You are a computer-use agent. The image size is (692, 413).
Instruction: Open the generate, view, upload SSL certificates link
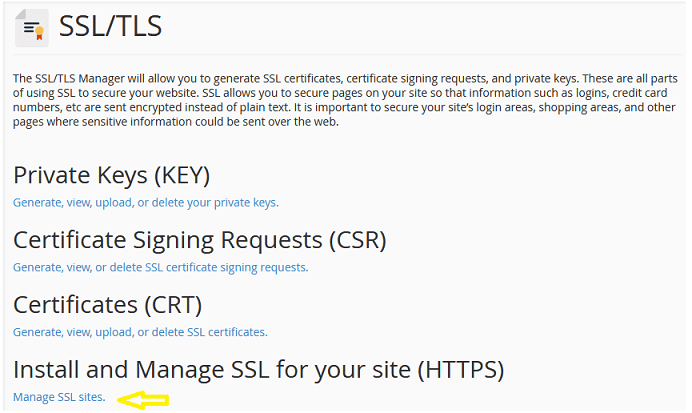coord(140,332)
